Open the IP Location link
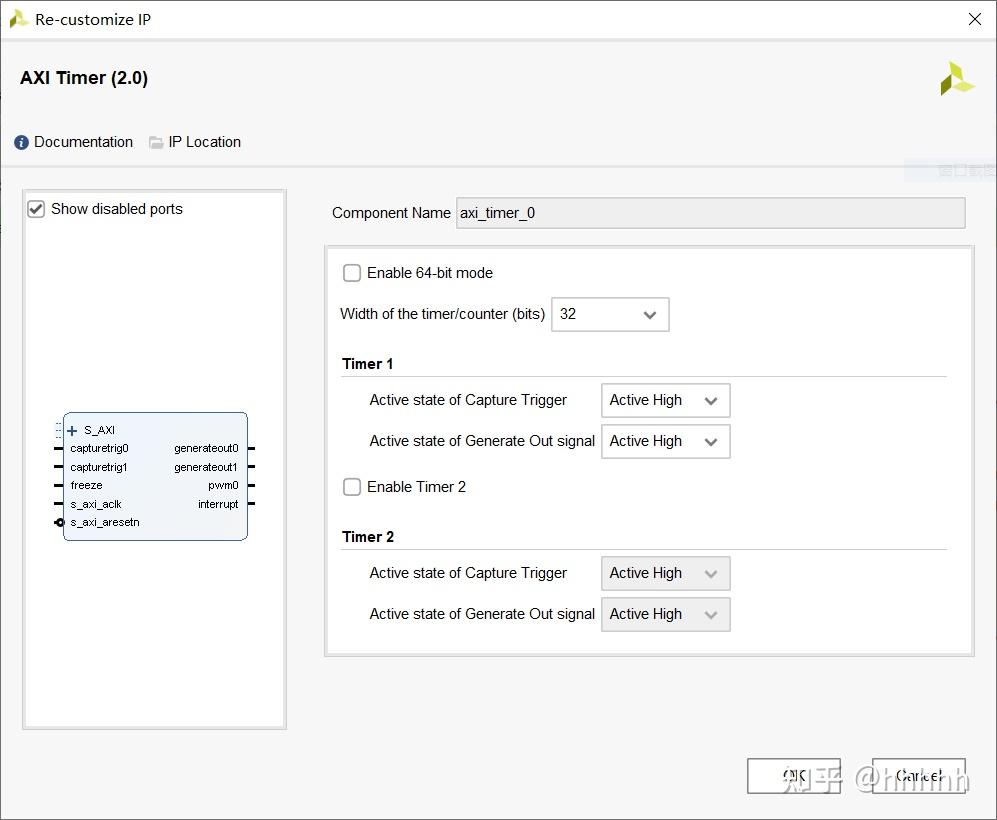 point(204,142)
